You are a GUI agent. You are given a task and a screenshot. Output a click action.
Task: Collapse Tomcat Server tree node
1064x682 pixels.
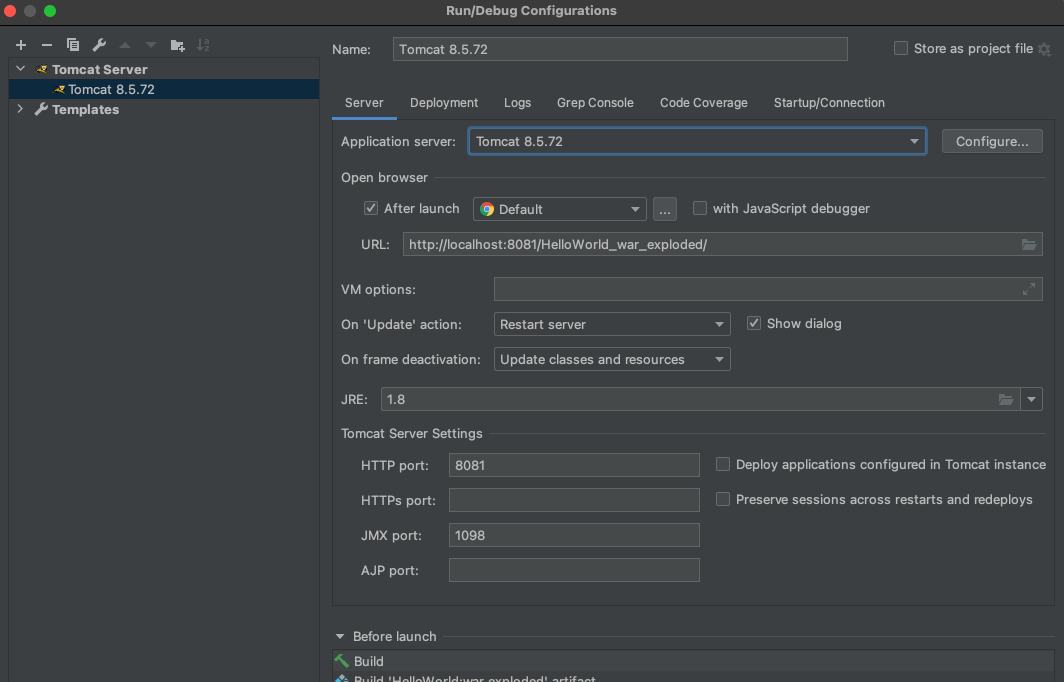[x=20, y=69]
